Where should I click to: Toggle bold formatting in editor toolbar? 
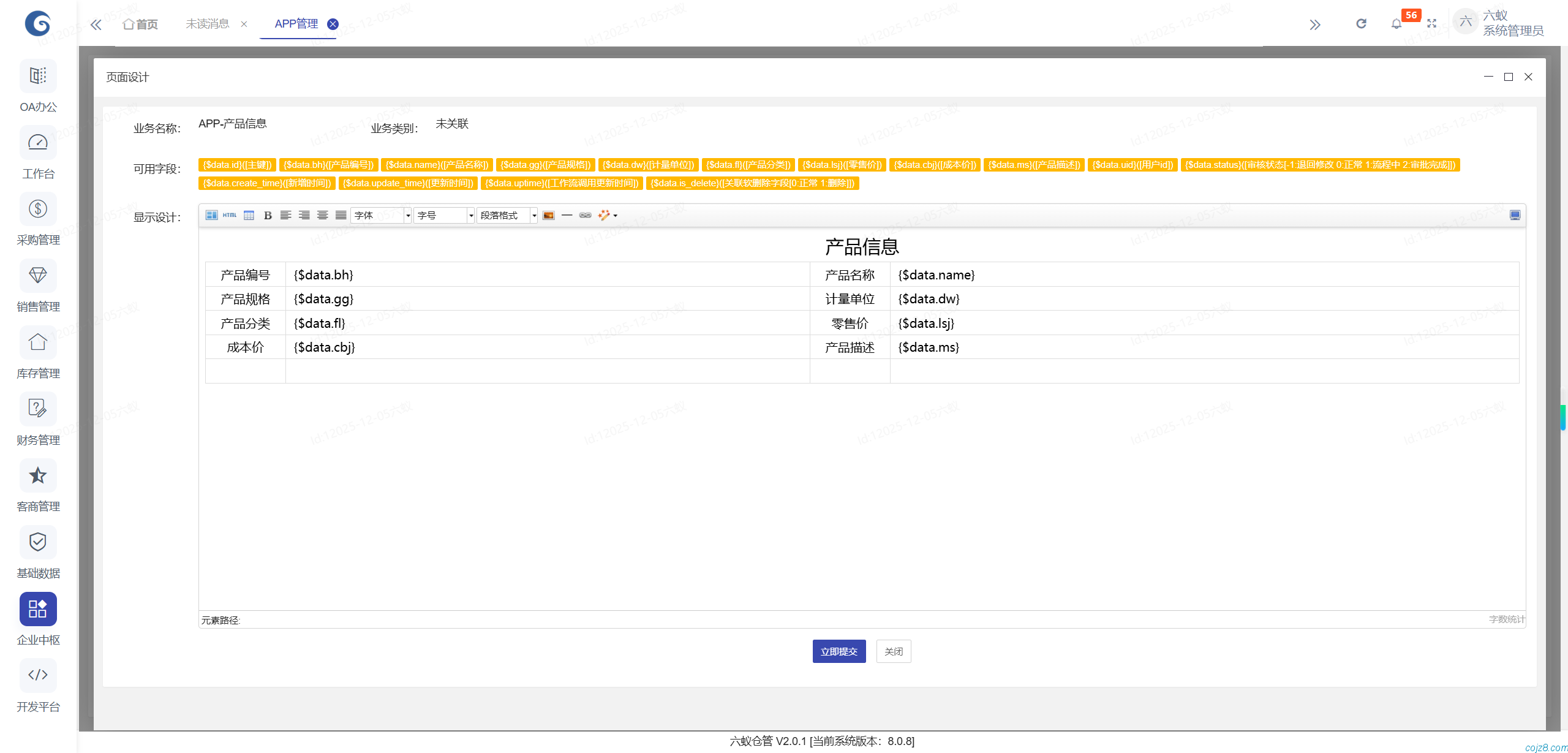click(x=268, y=215)
